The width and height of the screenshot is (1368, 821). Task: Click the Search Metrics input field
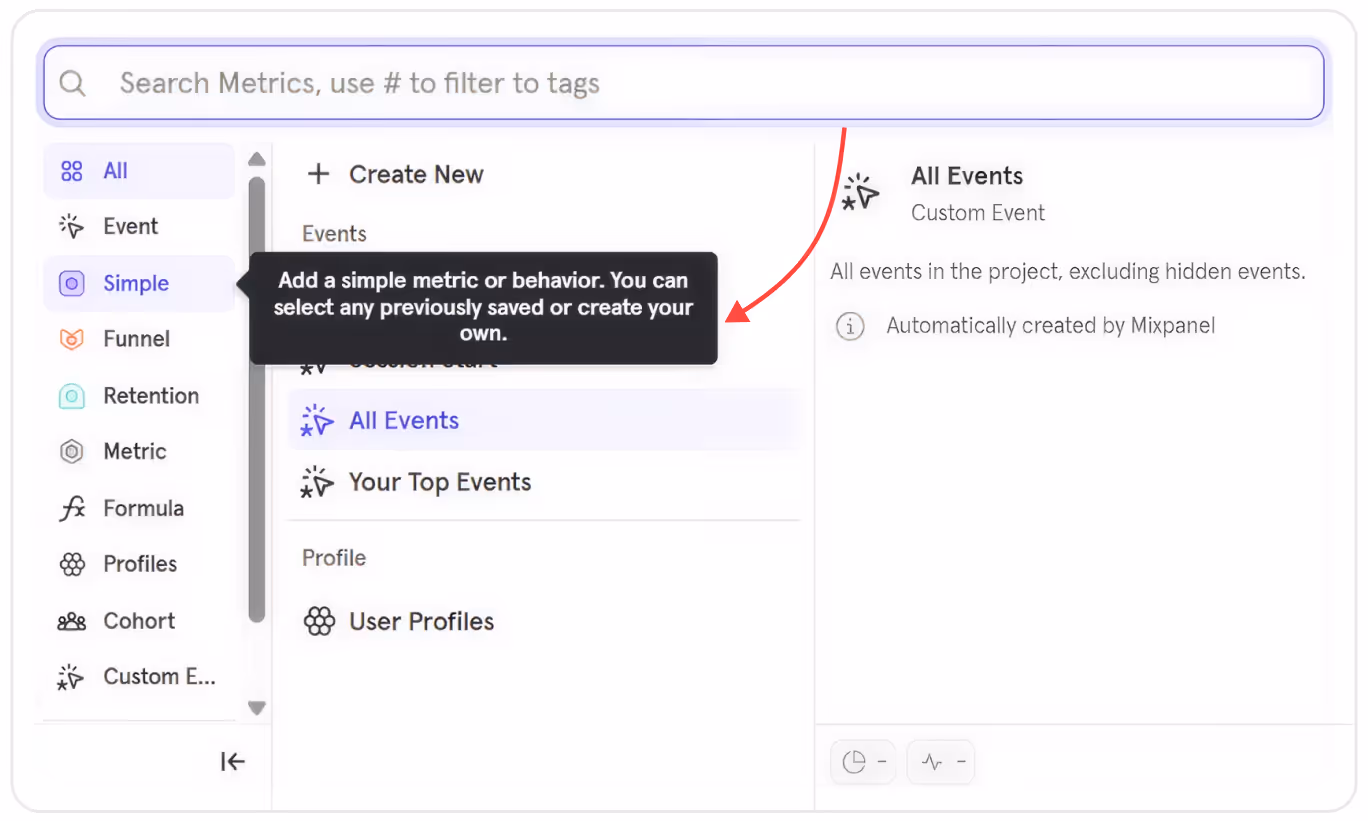point(684,83)
